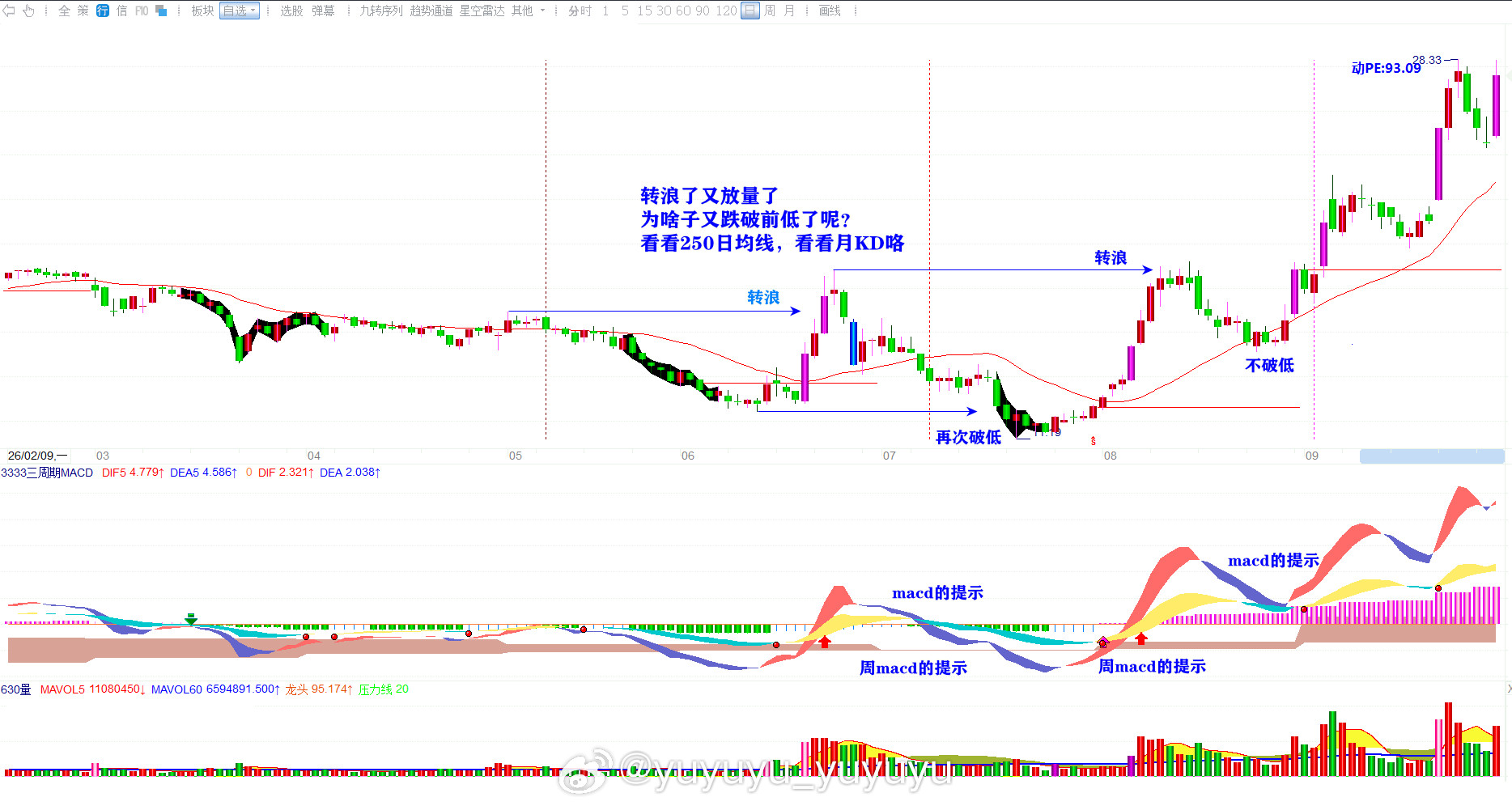Click the 压力线 20 value
1512x810 pixels.
(384, 689)
